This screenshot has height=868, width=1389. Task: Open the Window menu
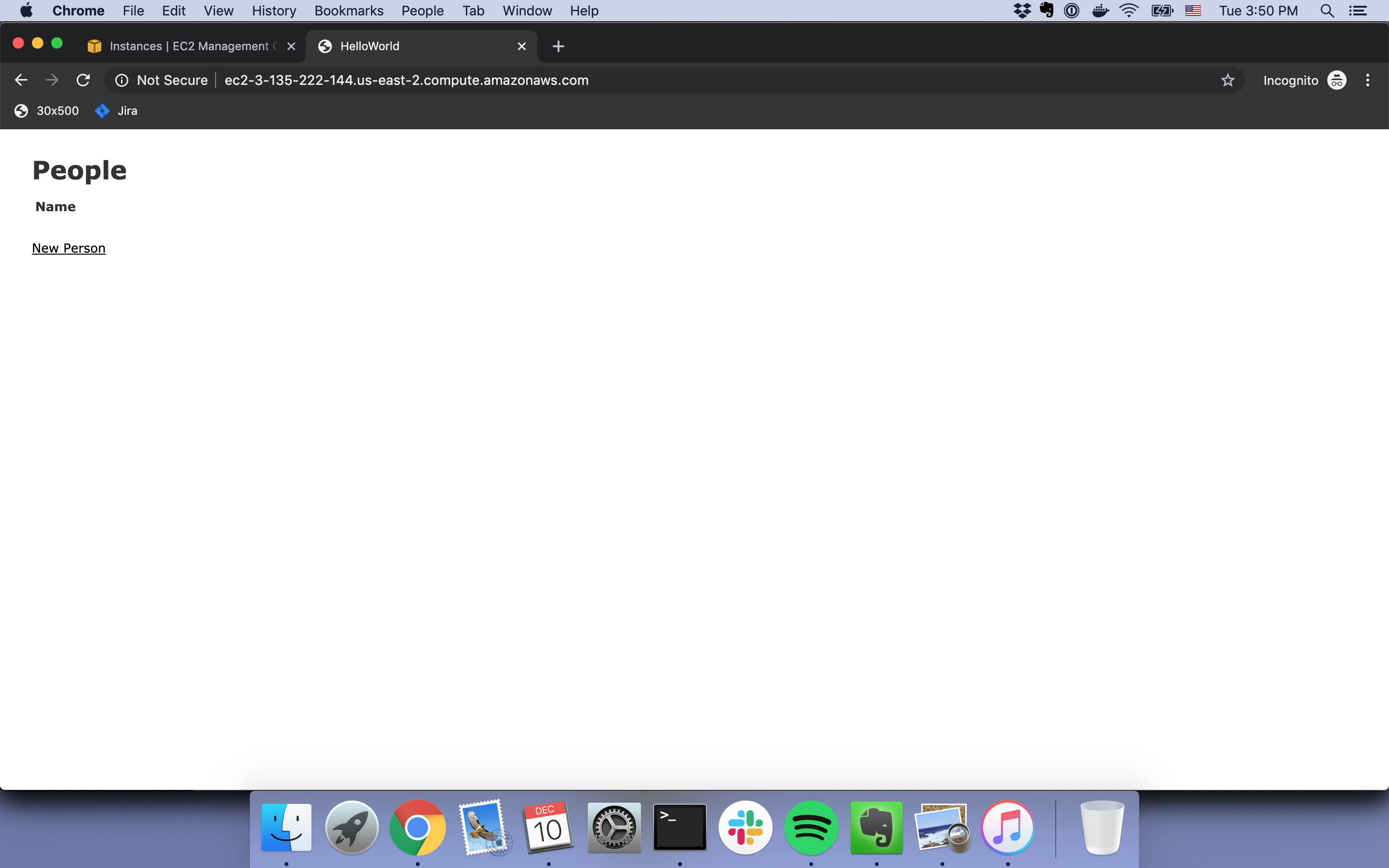(x=527, y=10)
